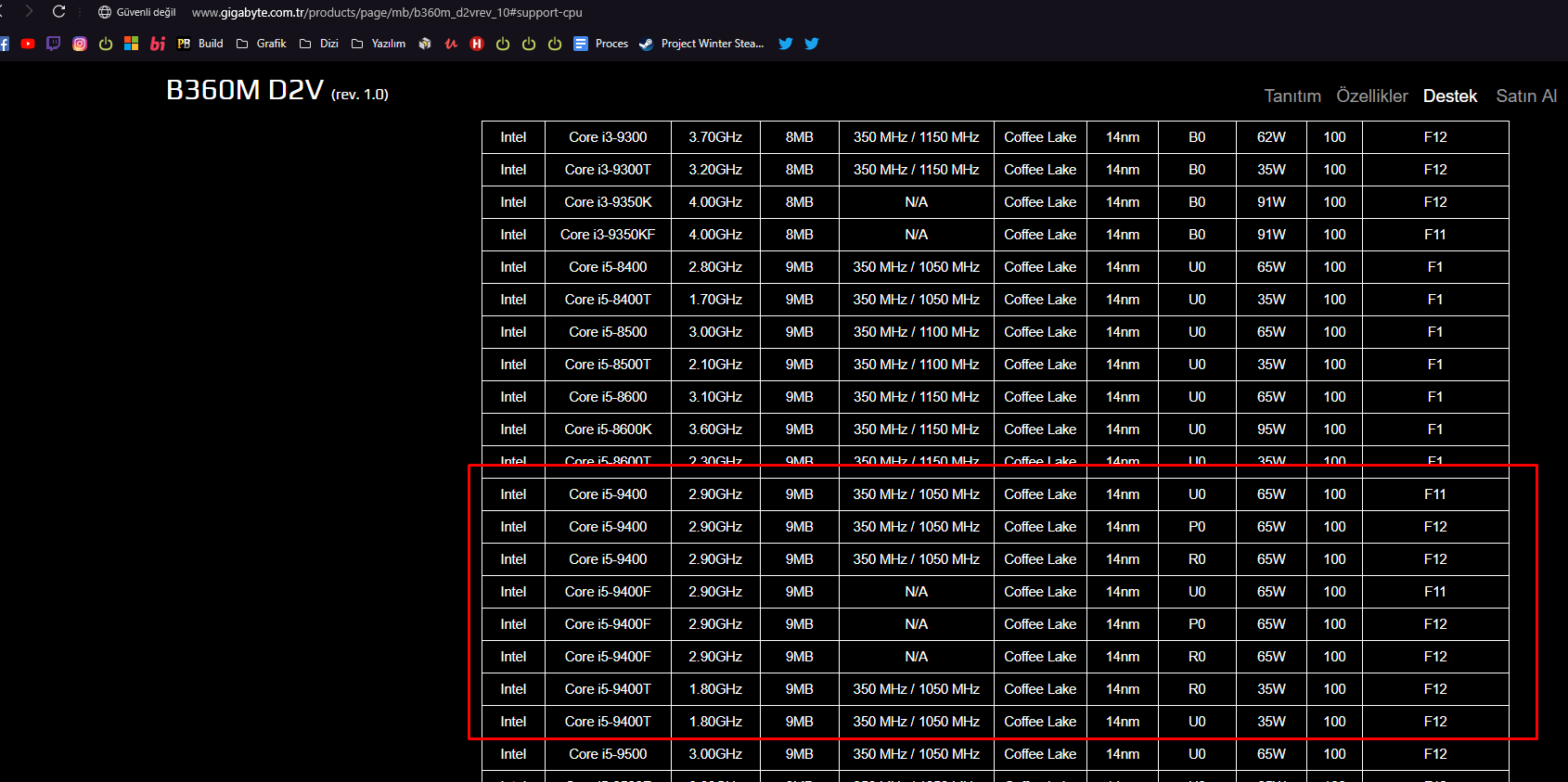1568x782 pixels.
Task: Click Core i5-9400T in the U0 stepping row
Action: [608, 722]
